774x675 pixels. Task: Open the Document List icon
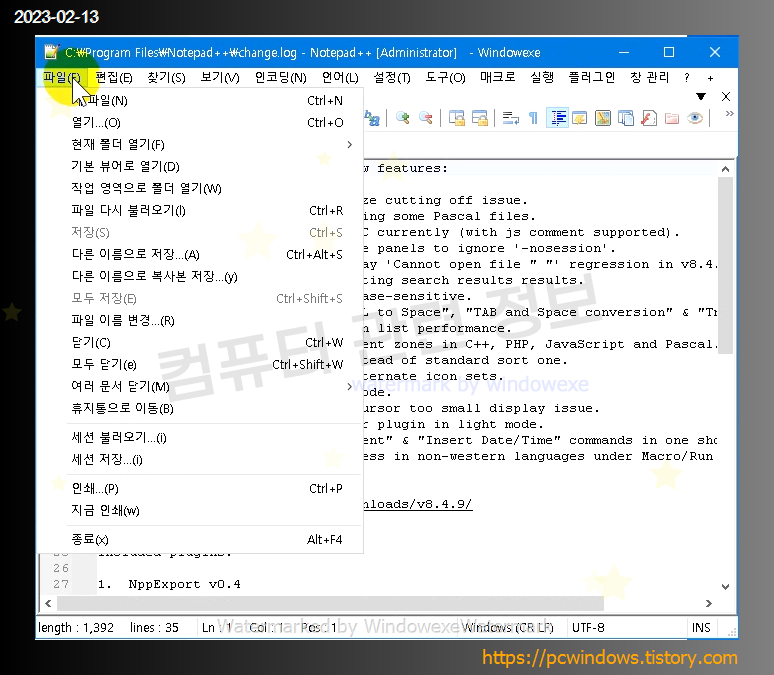pos(626,119)
